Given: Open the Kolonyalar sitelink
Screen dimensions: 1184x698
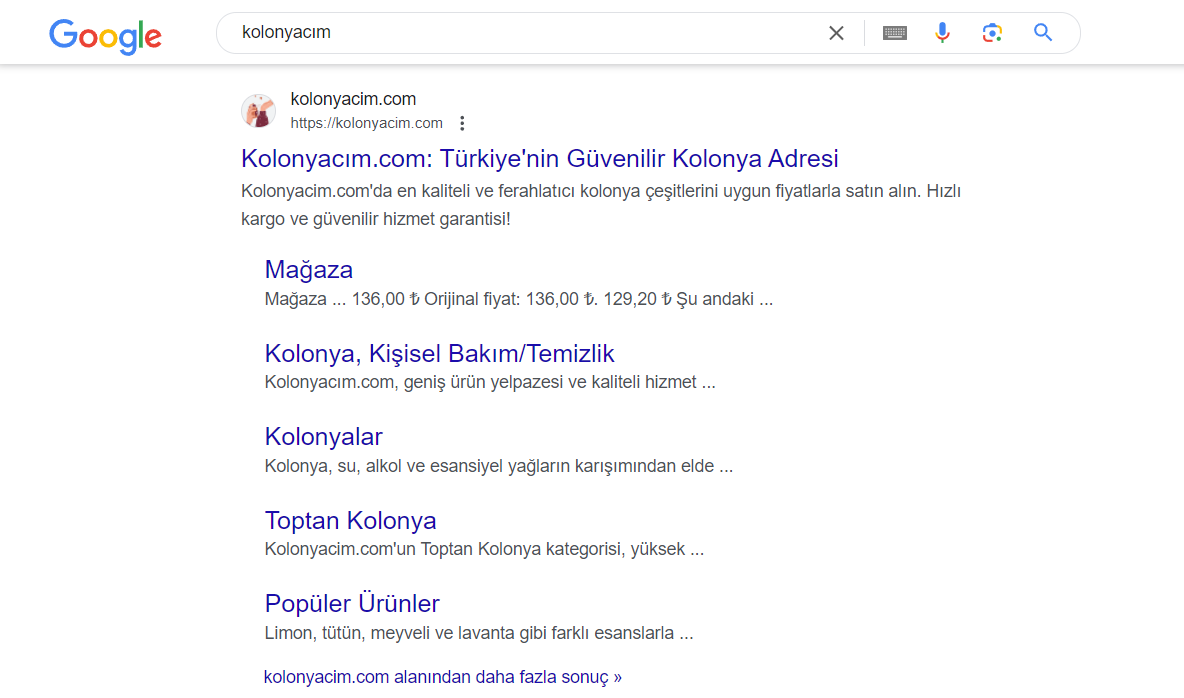Looking at the screenshot, I should [x=323, y=437].
